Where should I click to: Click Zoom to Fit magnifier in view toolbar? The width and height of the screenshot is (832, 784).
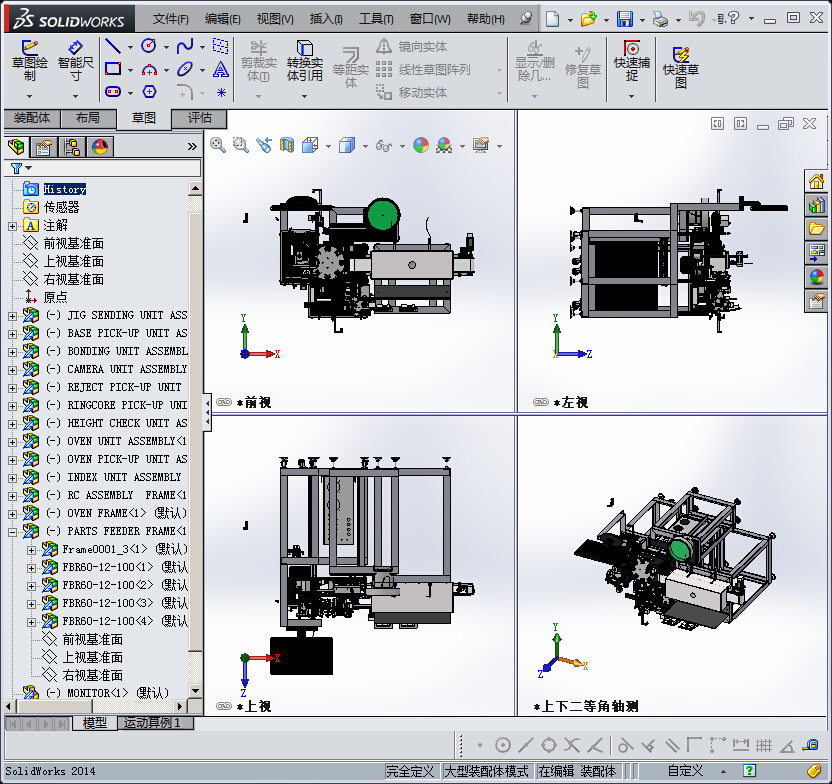pos(218,145)
